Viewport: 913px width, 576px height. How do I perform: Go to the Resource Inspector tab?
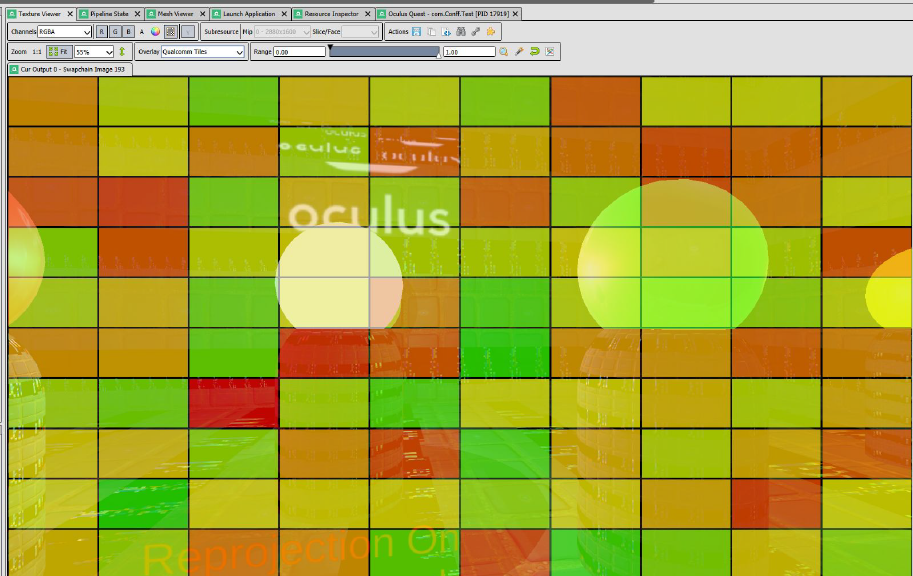[331, 13]
